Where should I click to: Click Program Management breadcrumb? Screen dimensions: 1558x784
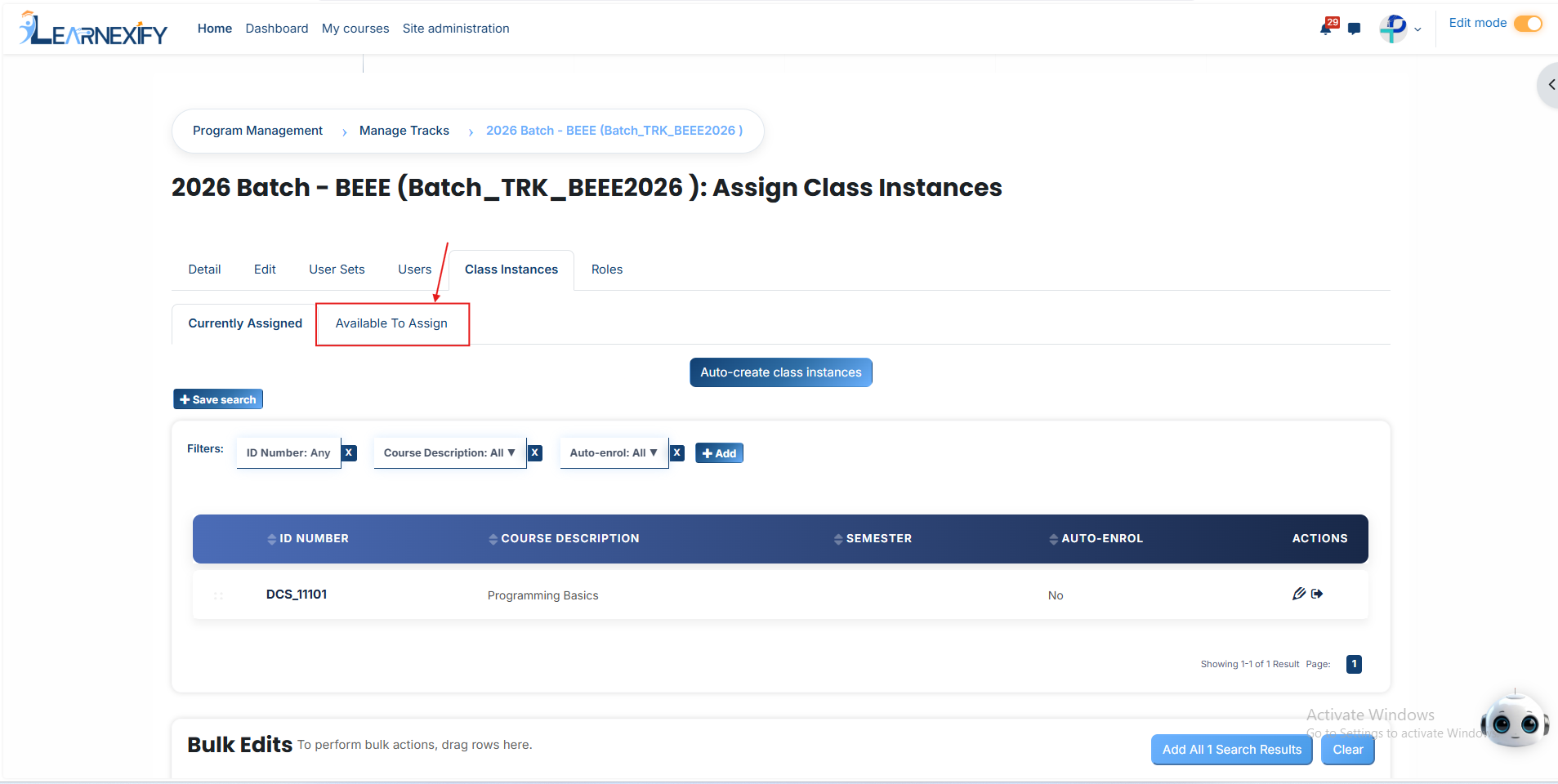tap(257, 131)
